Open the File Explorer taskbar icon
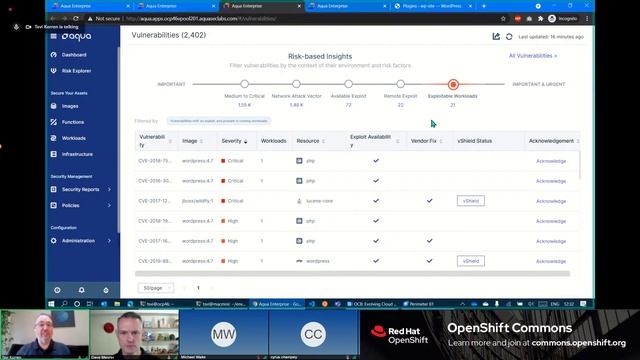640x360 pixels. coord(117,304)
